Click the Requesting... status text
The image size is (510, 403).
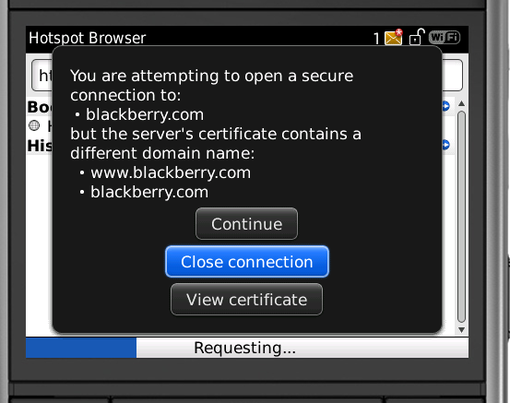(245, 348)
